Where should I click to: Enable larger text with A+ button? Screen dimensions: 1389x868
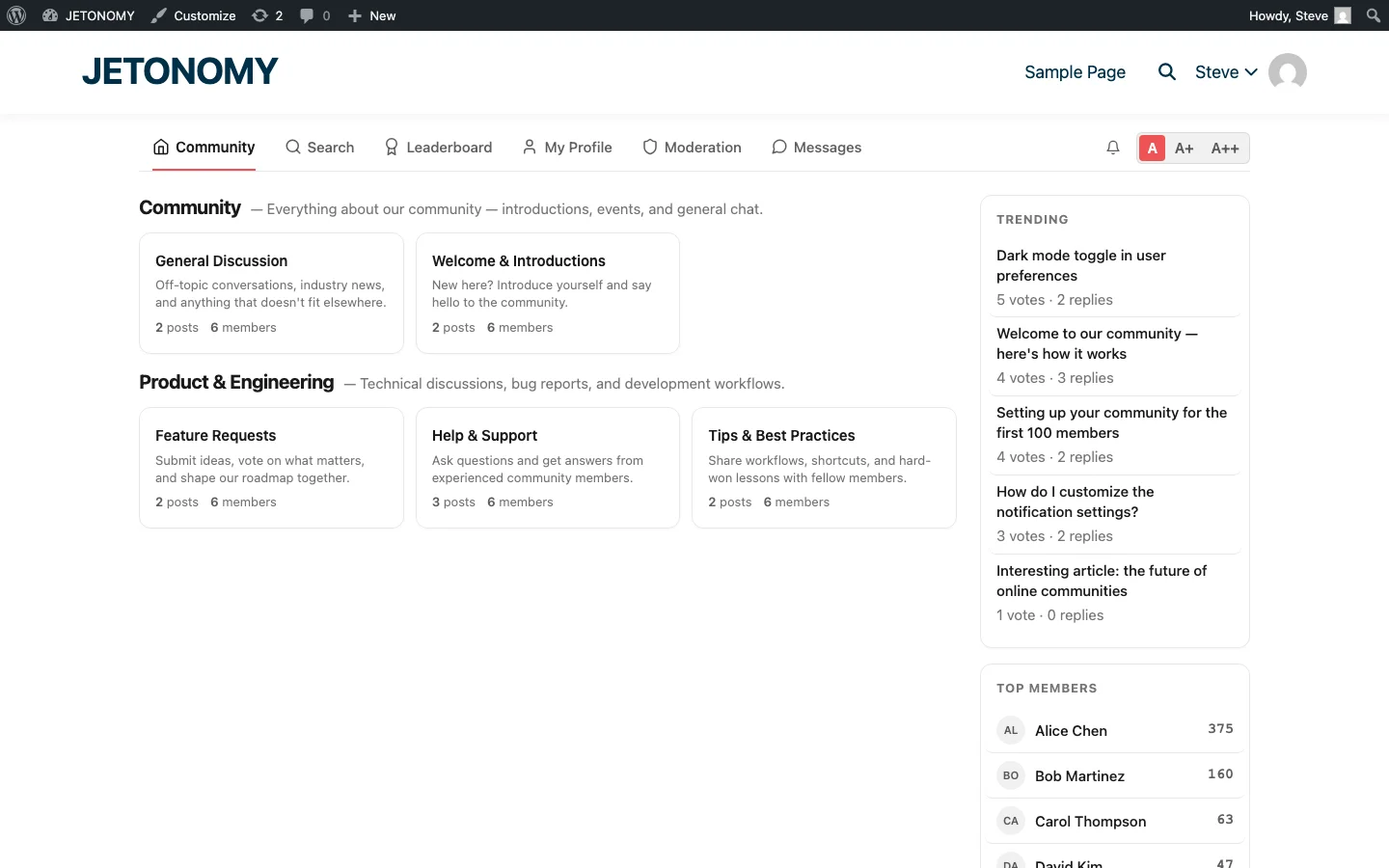pos(1185,149)
